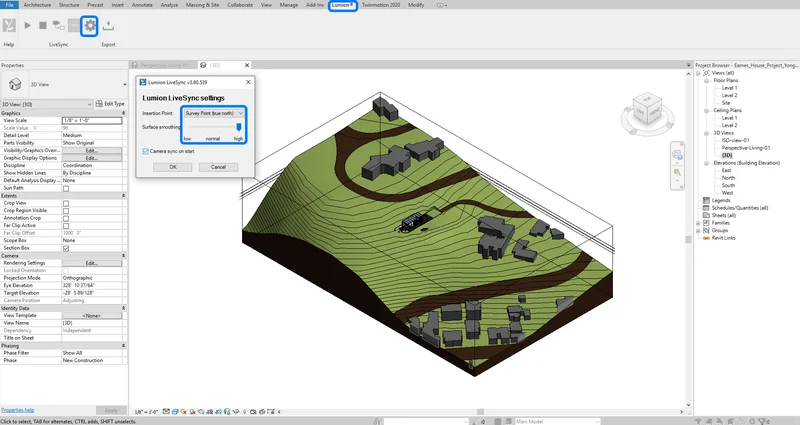Open Lumion Help icon in ribbon
The width and height of the screenshot is (800, 425).
(x=9, y=26)
